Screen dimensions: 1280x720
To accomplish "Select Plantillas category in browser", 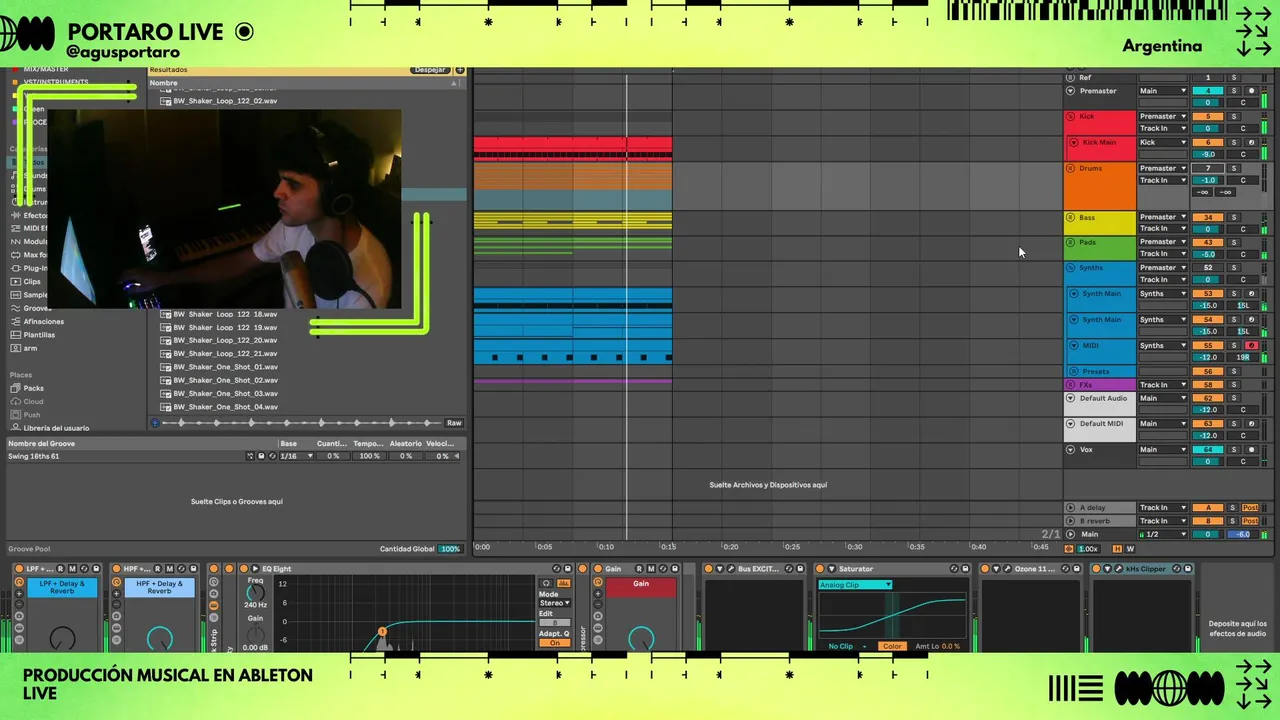I will (39, 334).
